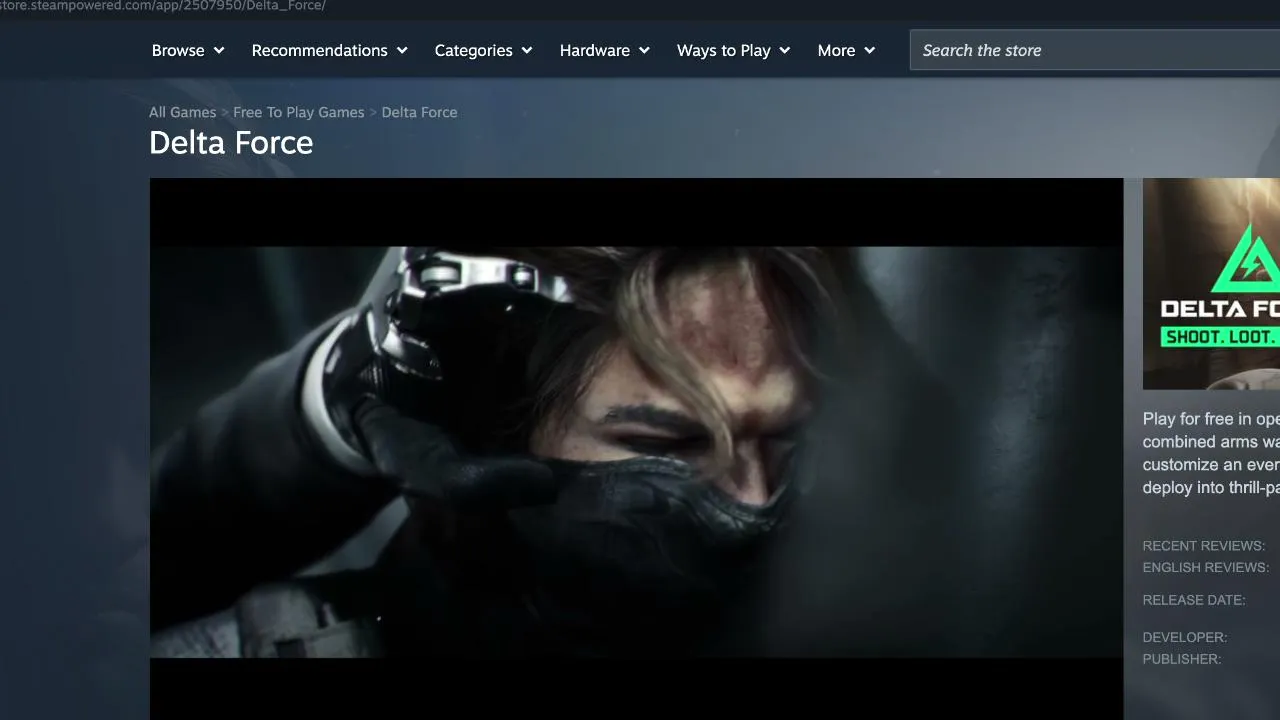Click the Delta Force trailer video
The height and width of the screenshot is (720, 1280).
pyautogui.click(x=637, y=449)
